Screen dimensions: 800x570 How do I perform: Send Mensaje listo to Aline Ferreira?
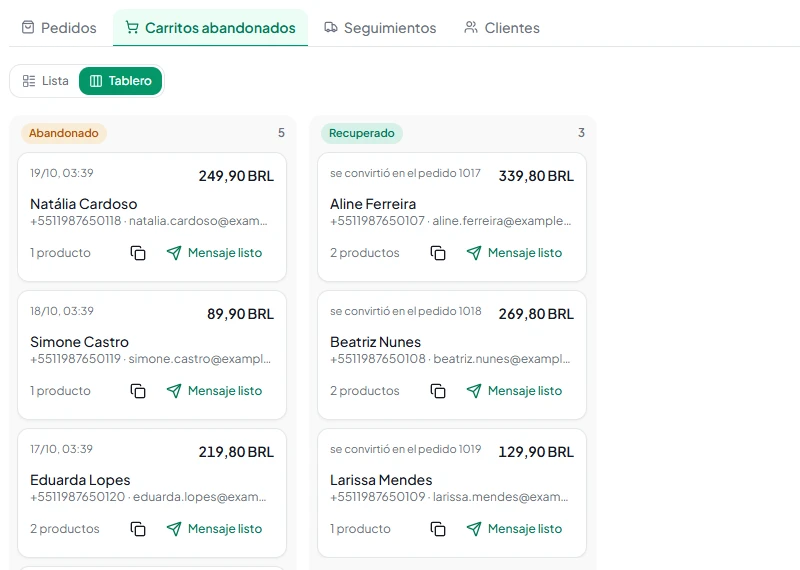[514, 253]
